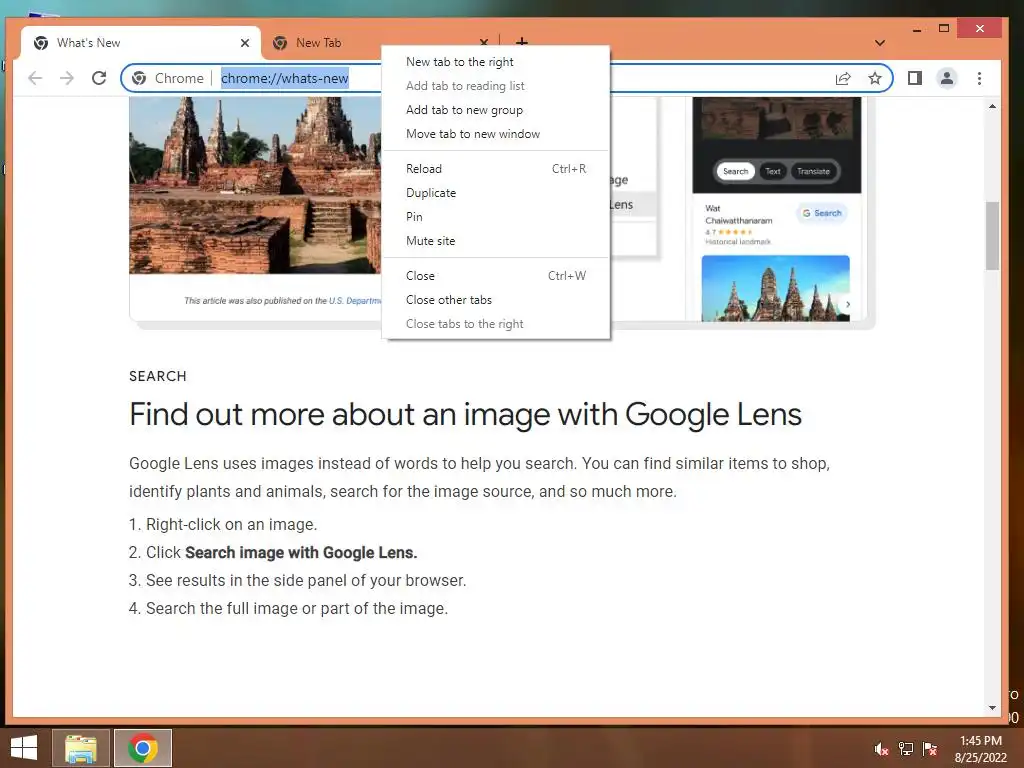Click 'Search image with Google Lens.' text
The width and height of the screenshot is (1024, 768).
click(x=301, y=552)
